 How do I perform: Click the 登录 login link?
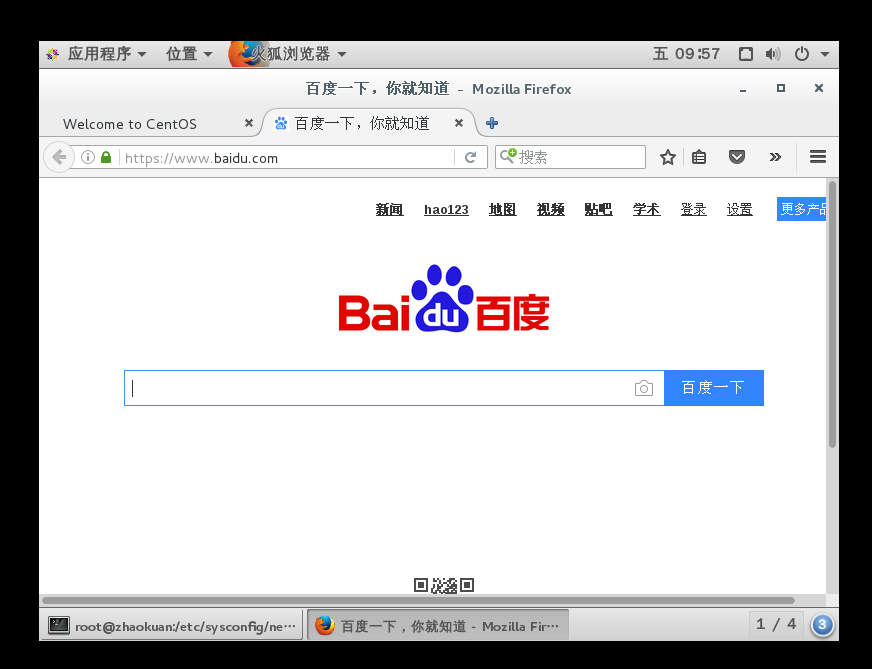click(x=693, y=209)
